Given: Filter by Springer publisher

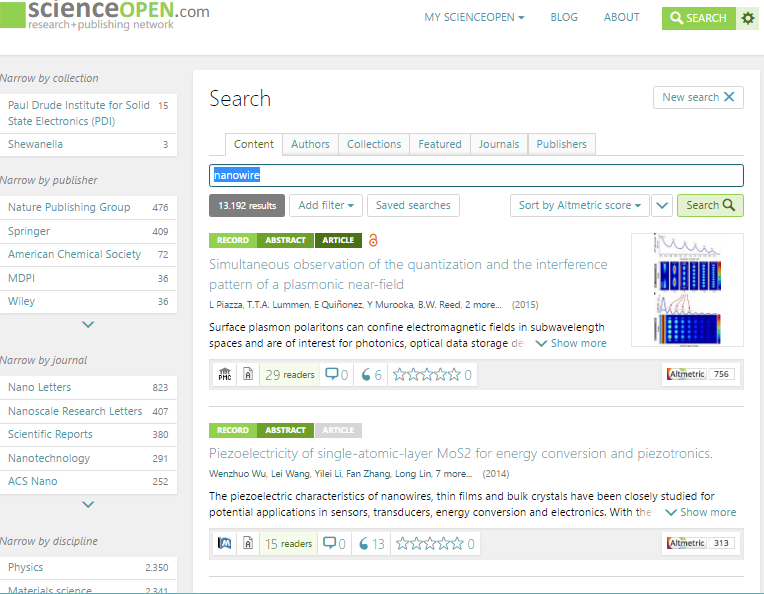Looking at the screenshot, I should pos(88,231).
